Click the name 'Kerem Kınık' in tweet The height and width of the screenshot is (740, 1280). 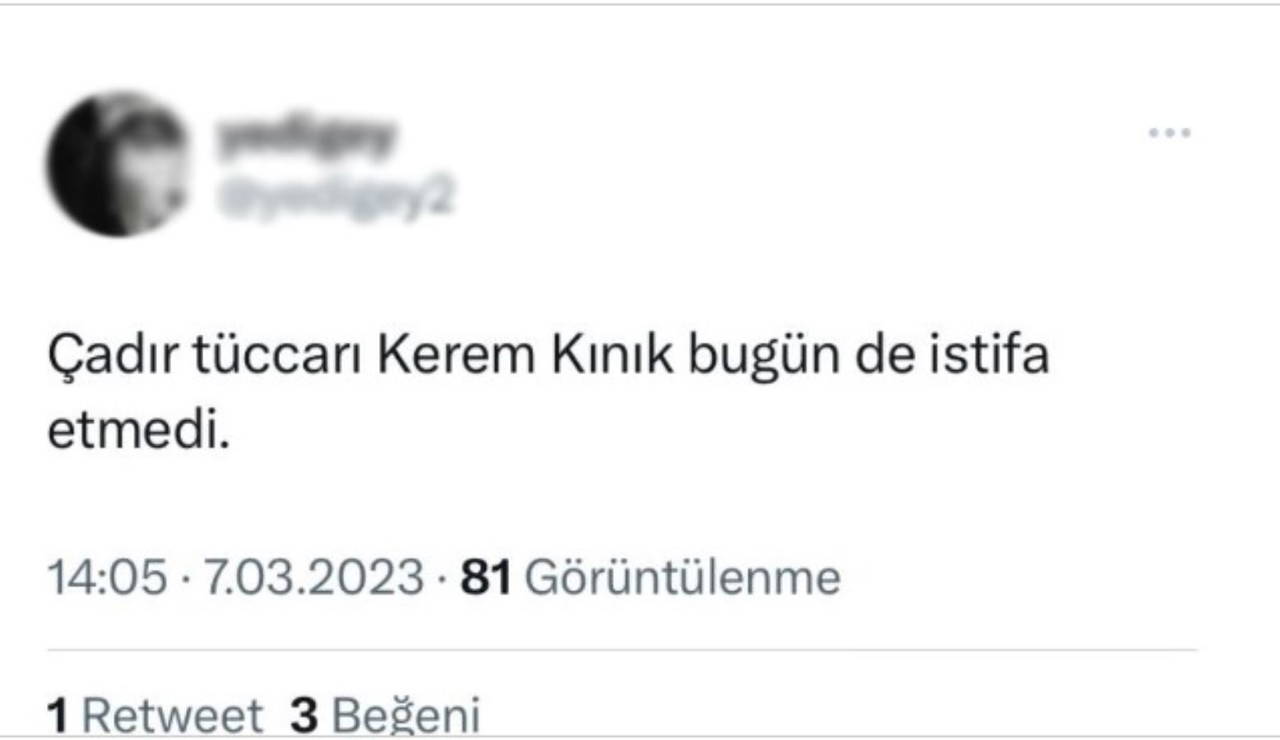513,357
